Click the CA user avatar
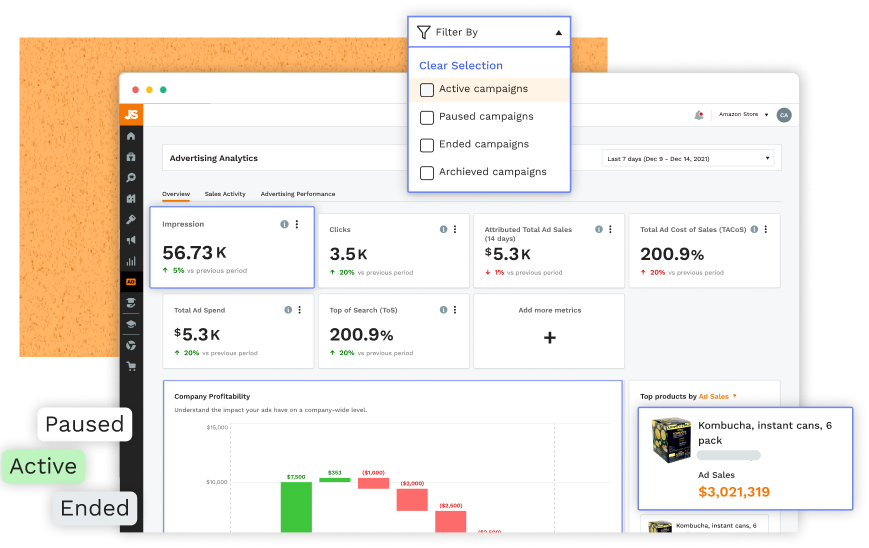869x548 pixels. tap(784, 115)
